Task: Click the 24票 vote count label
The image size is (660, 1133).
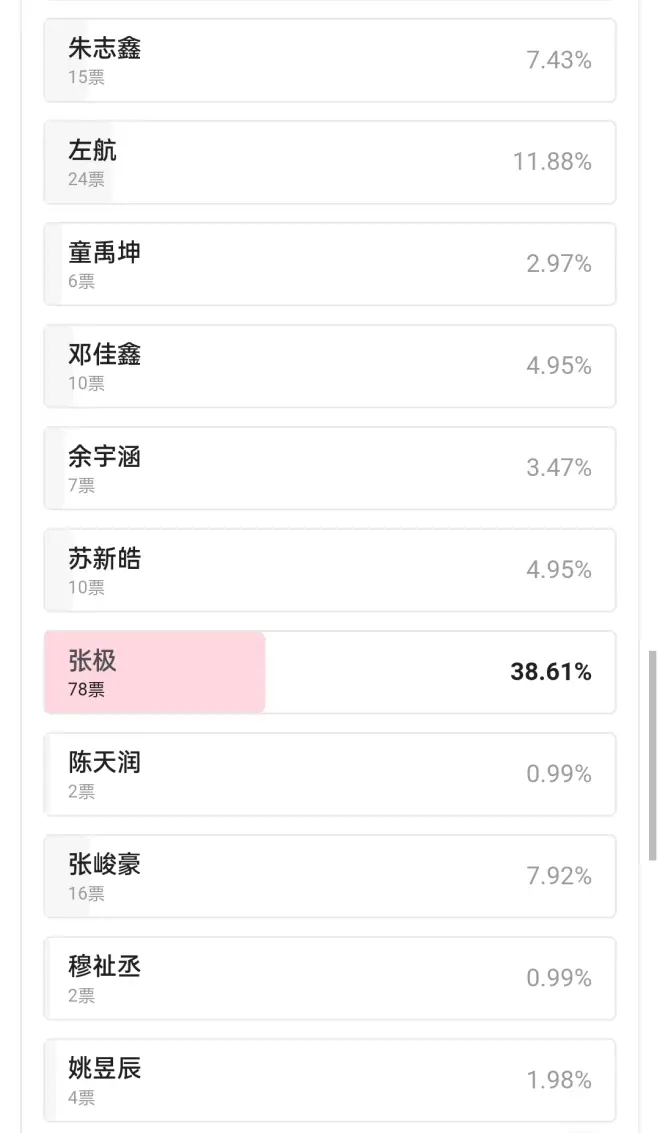Action: click(x=86, y=180)
